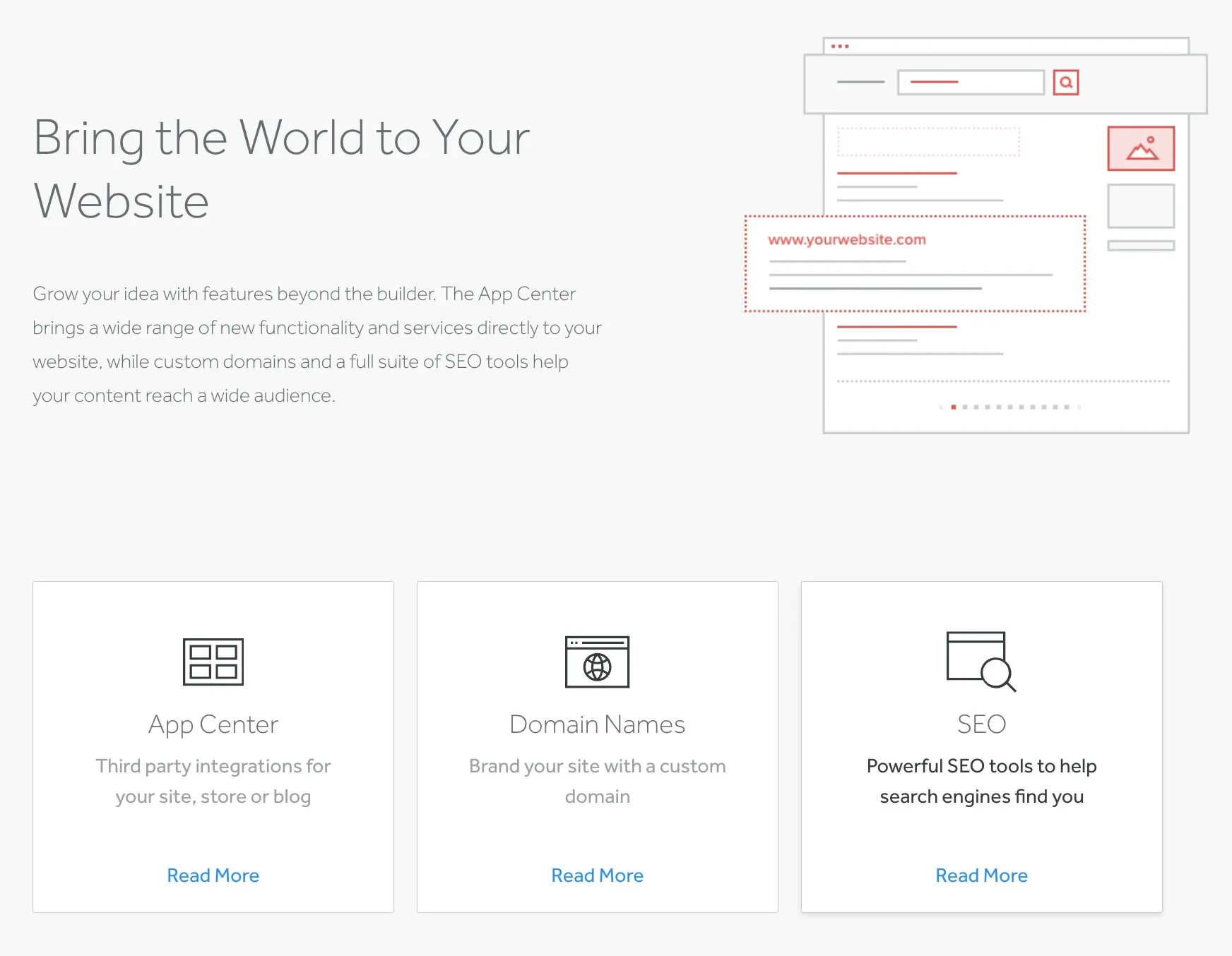Open Read More under App Center
Viewport: 1232px width, 956px height.
point(213,876)
